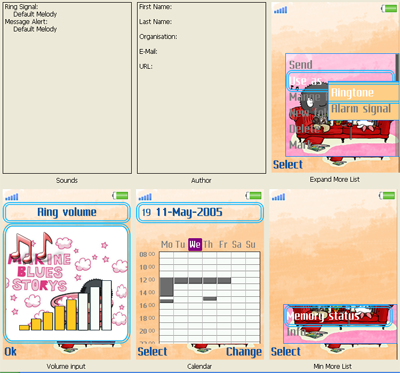Click the music notes icon in Volume input

point(31,246)
